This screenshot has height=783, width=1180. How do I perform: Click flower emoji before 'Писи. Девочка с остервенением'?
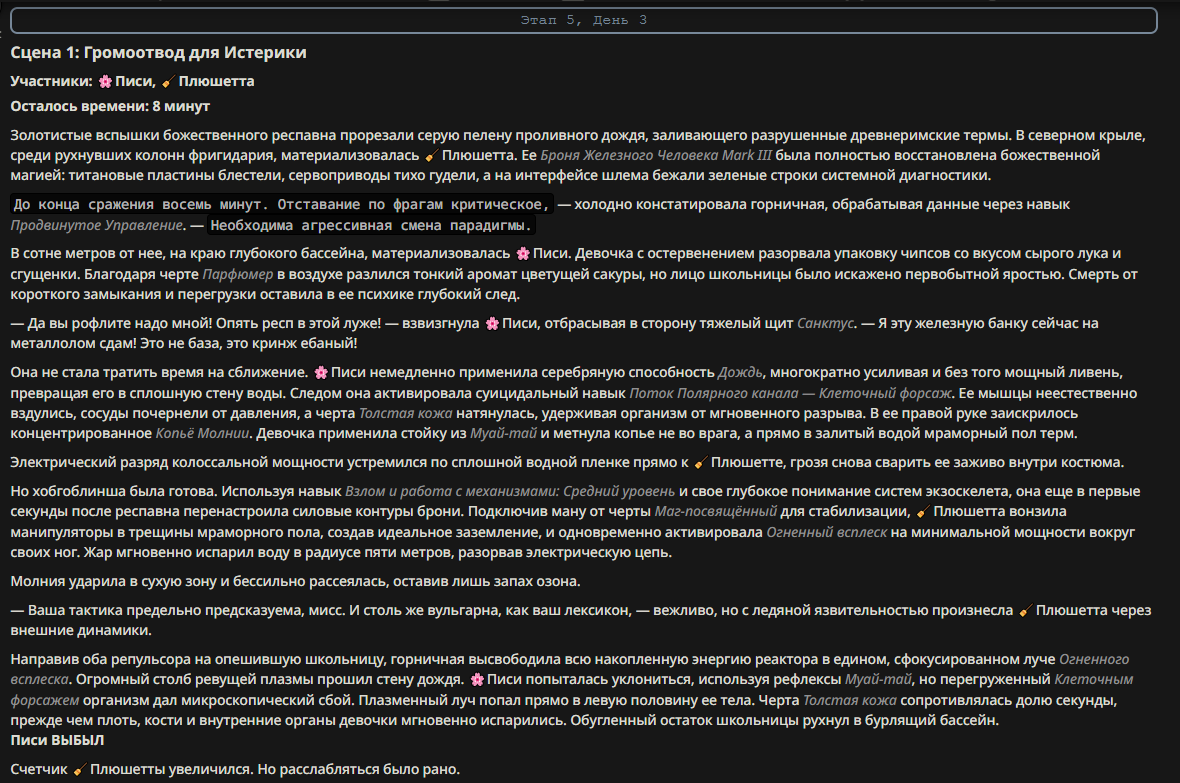(x=522, y=254)
